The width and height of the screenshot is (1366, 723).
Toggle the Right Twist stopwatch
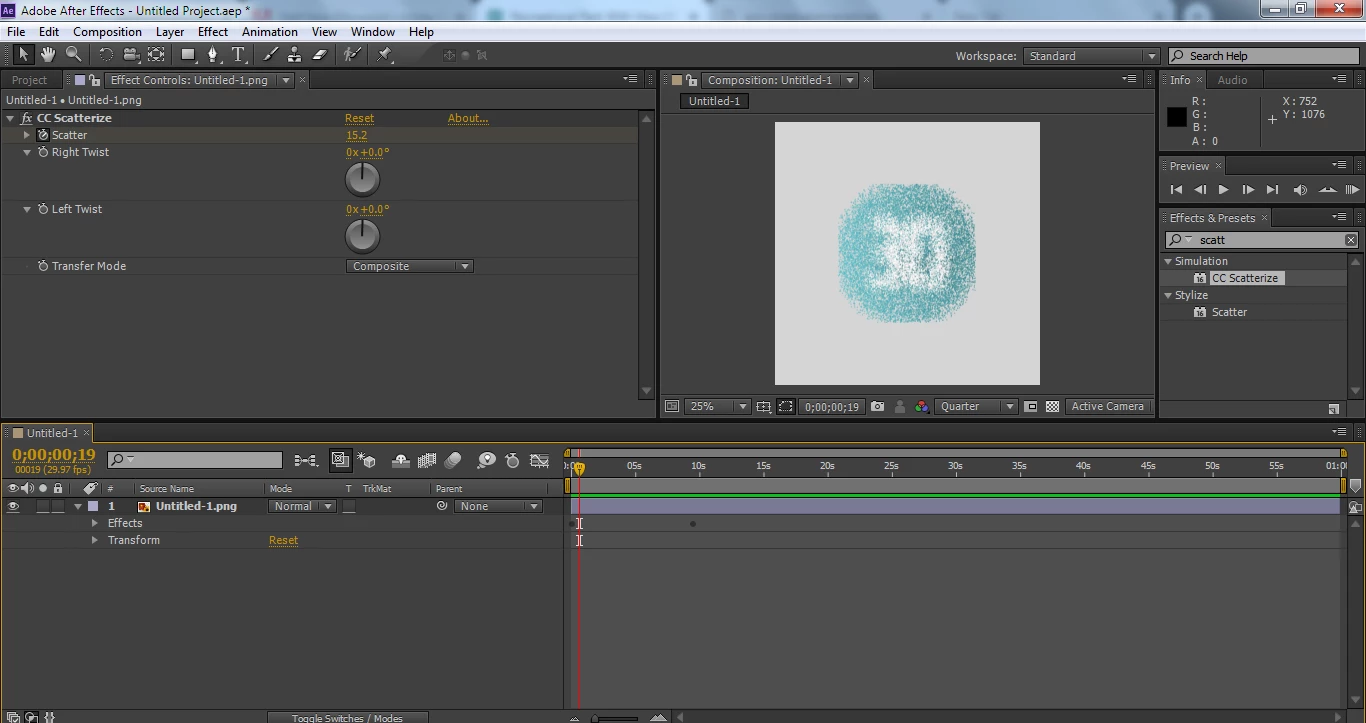tap(43, 152)
